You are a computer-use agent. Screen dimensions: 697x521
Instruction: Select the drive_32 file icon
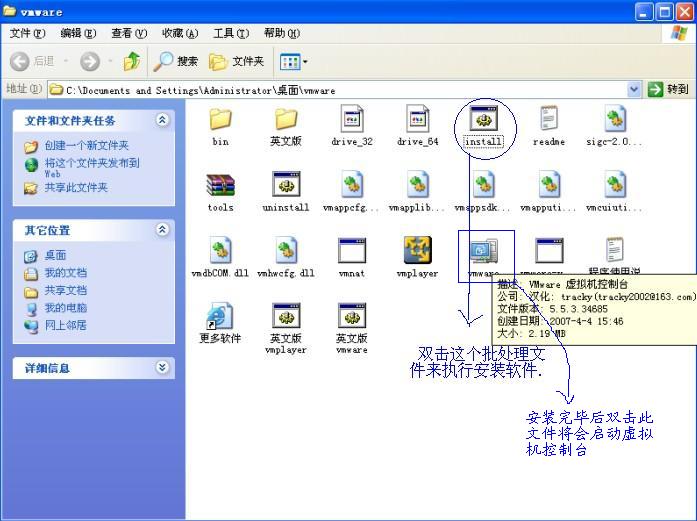351,121
